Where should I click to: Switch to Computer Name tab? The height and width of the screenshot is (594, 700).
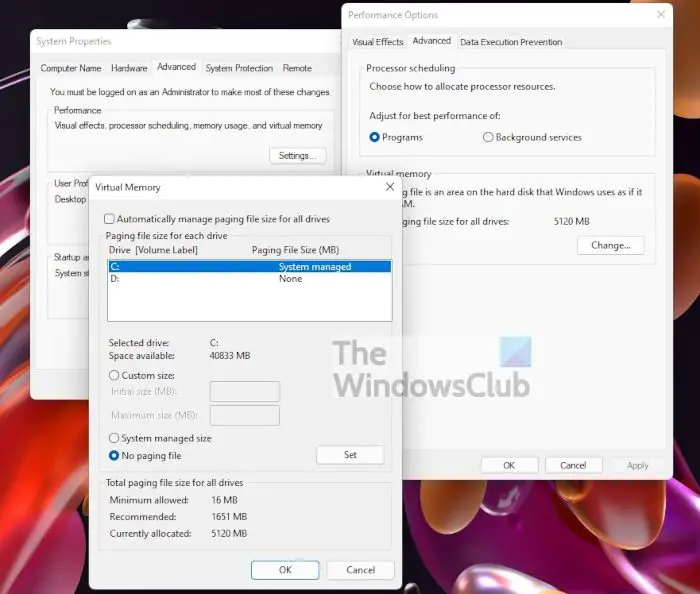pyautogui.click(x=71, y=68)
